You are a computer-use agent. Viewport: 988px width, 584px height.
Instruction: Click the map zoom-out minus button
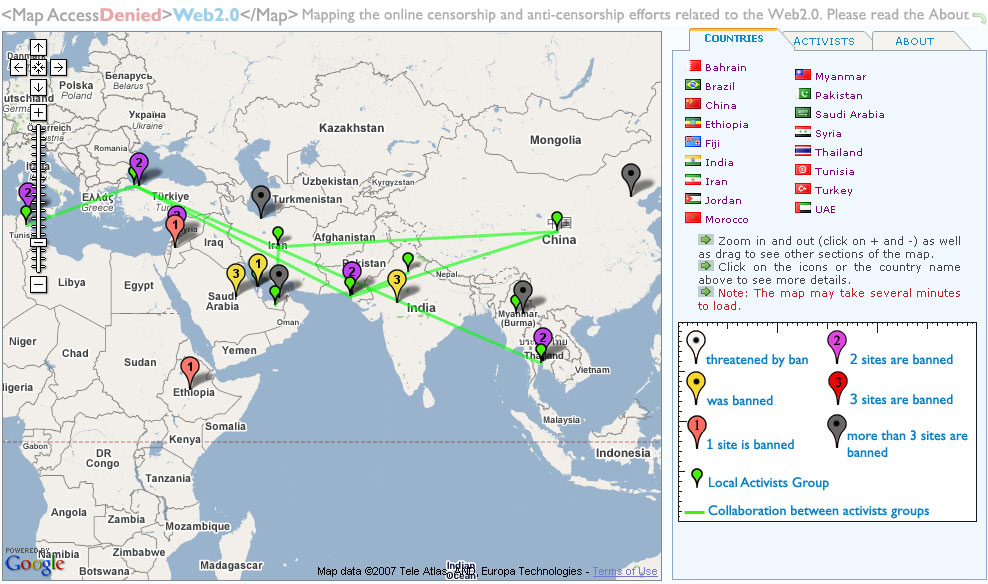tap(38, 285)
